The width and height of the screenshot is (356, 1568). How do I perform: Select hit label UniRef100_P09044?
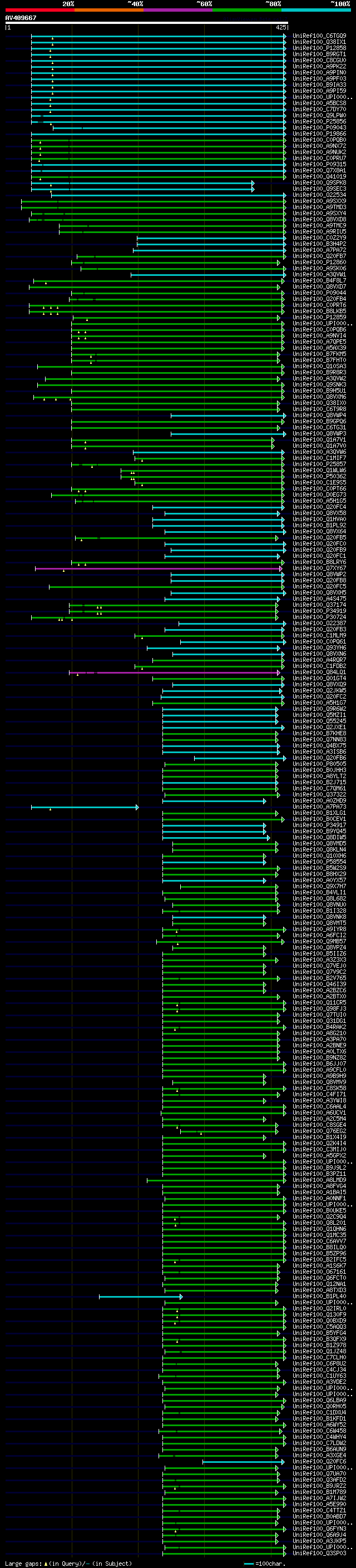(319, 293)
